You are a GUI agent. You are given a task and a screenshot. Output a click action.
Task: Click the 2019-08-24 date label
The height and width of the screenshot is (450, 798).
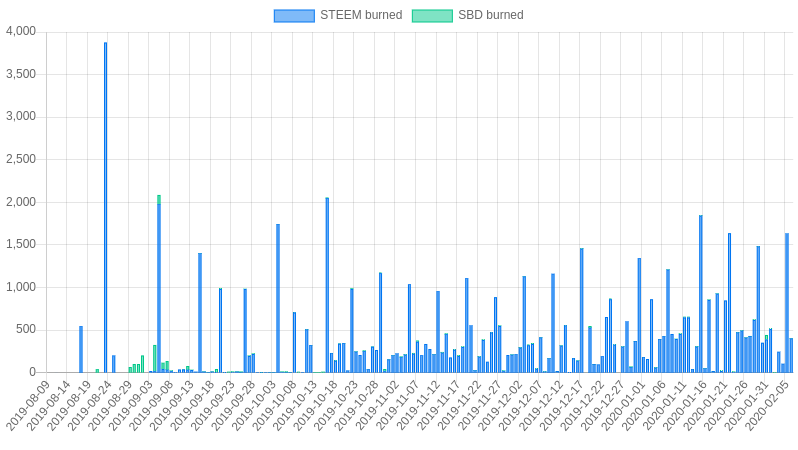[89, 405]
